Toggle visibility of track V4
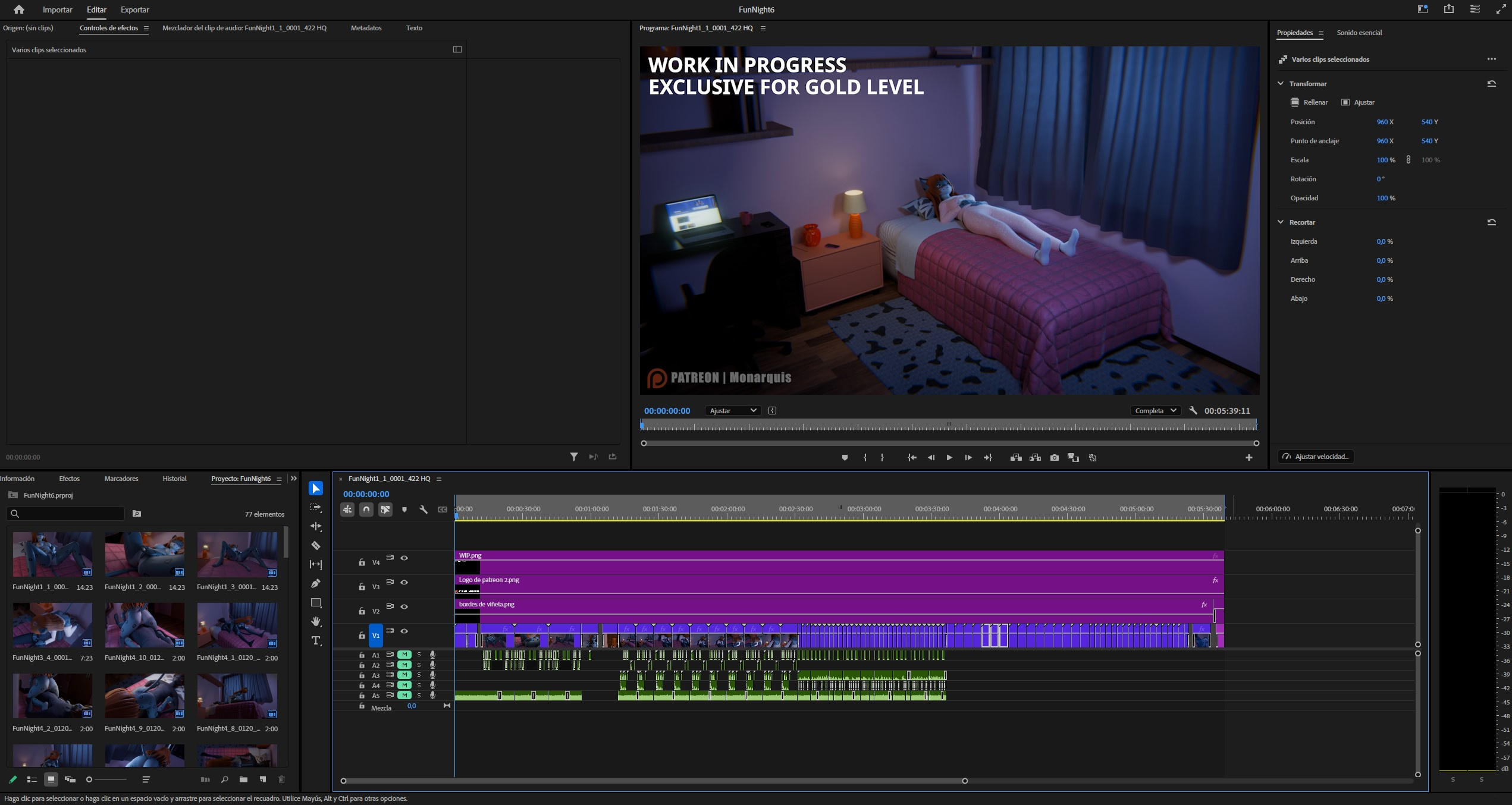Viewport: 1512px width, 805px height. coord(404,558)
